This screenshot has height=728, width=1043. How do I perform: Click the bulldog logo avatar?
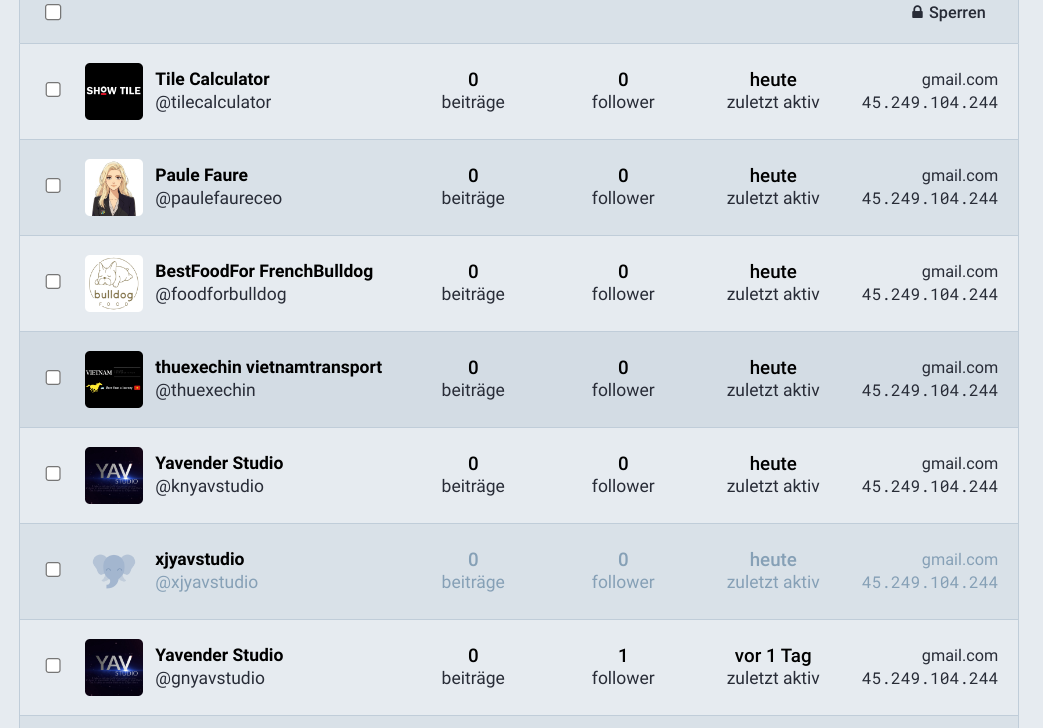114,283
